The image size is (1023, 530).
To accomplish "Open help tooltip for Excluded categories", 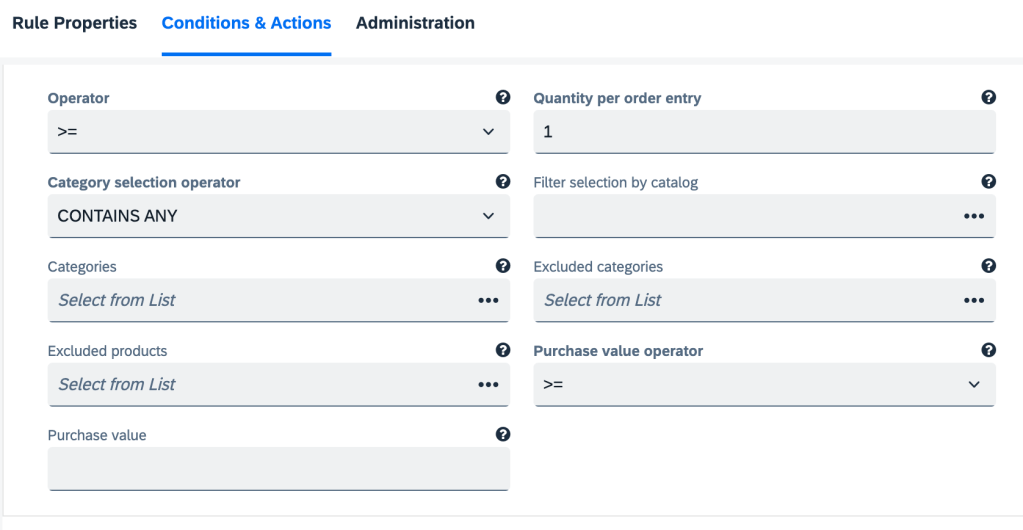I will 988,266.
